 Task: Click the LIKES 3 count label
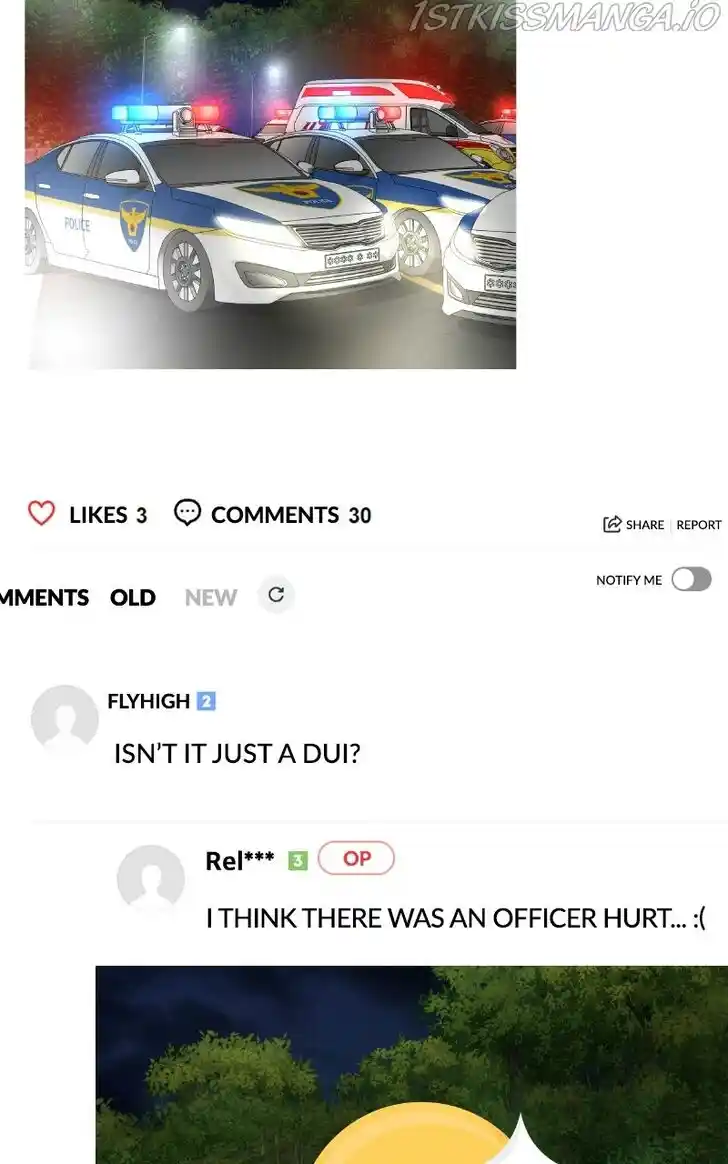pyautogui.click(x=108, y=514)
